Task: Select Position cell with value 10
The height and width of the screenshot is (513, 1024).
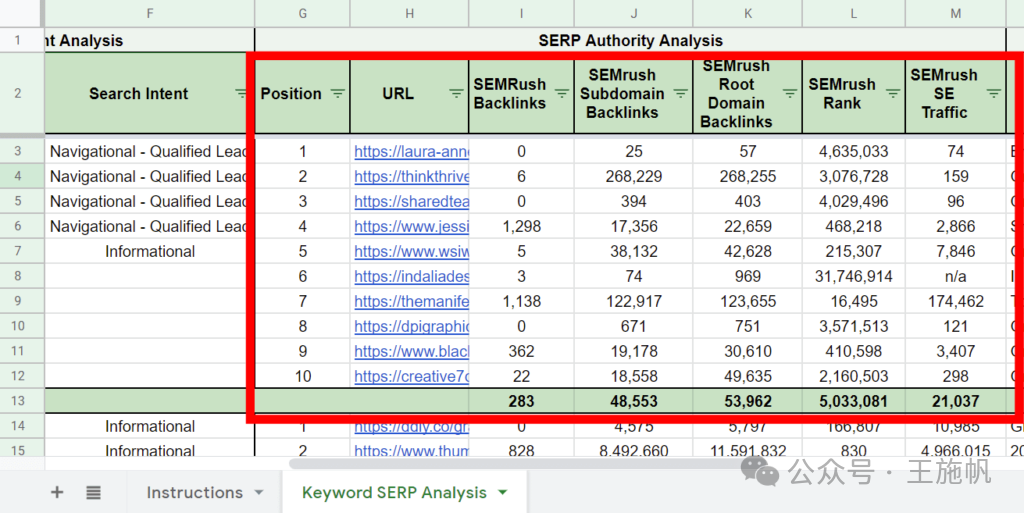Action: tap(302, 376)
